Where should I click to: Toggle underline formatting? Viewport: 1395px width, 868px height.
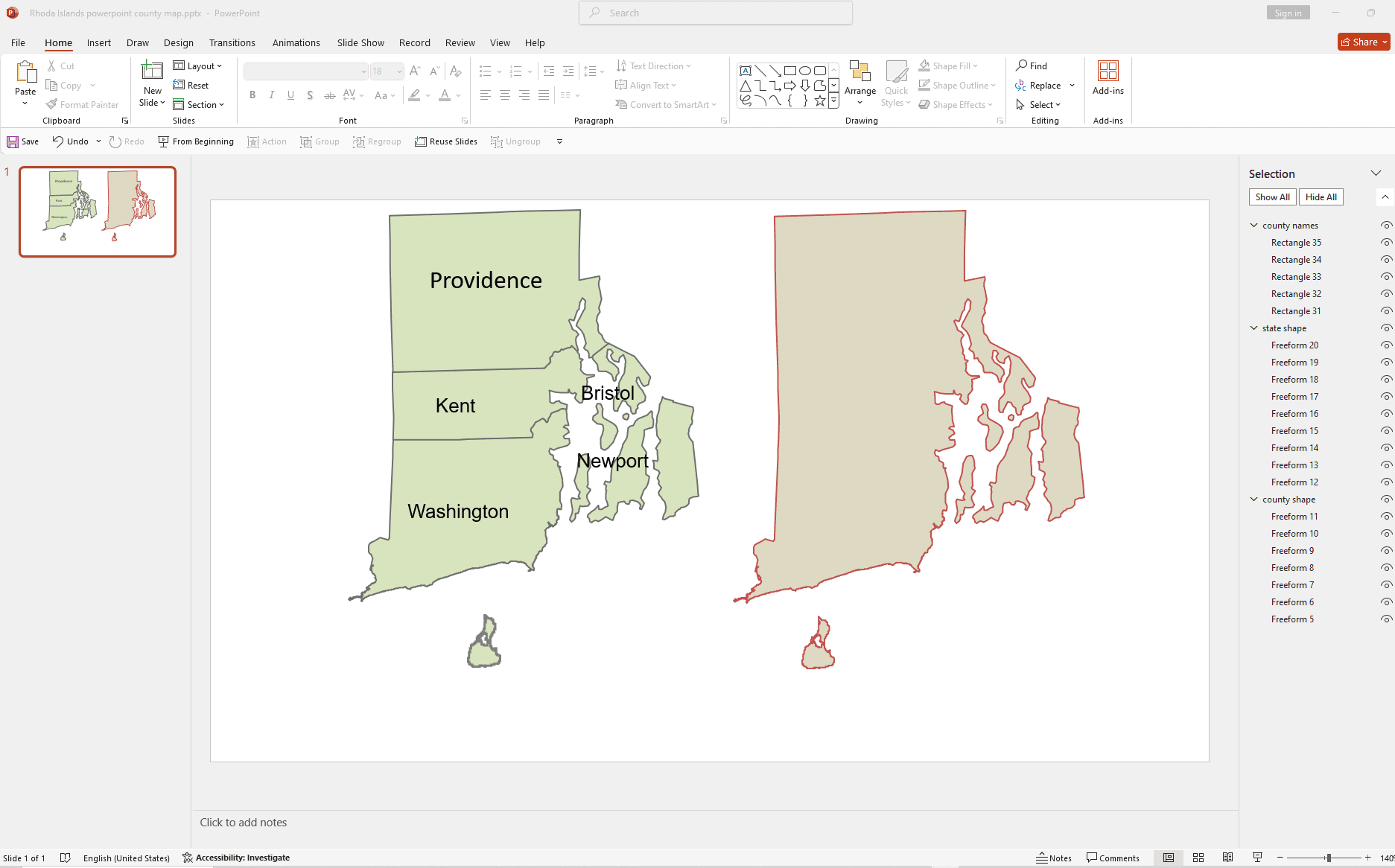[x=290, y=95]
